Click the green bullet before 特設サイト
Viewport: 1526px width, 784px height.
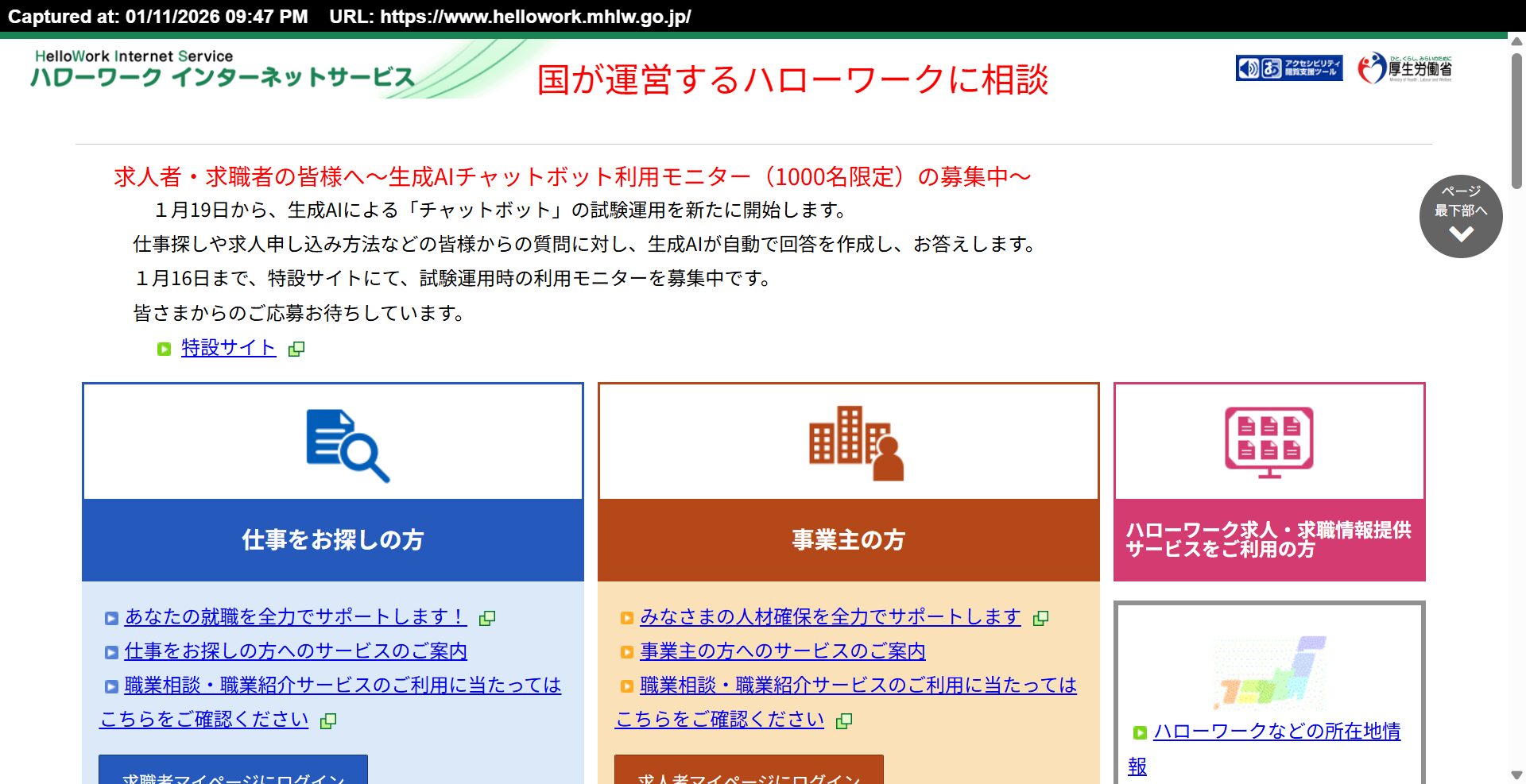(x=165, y=349)
